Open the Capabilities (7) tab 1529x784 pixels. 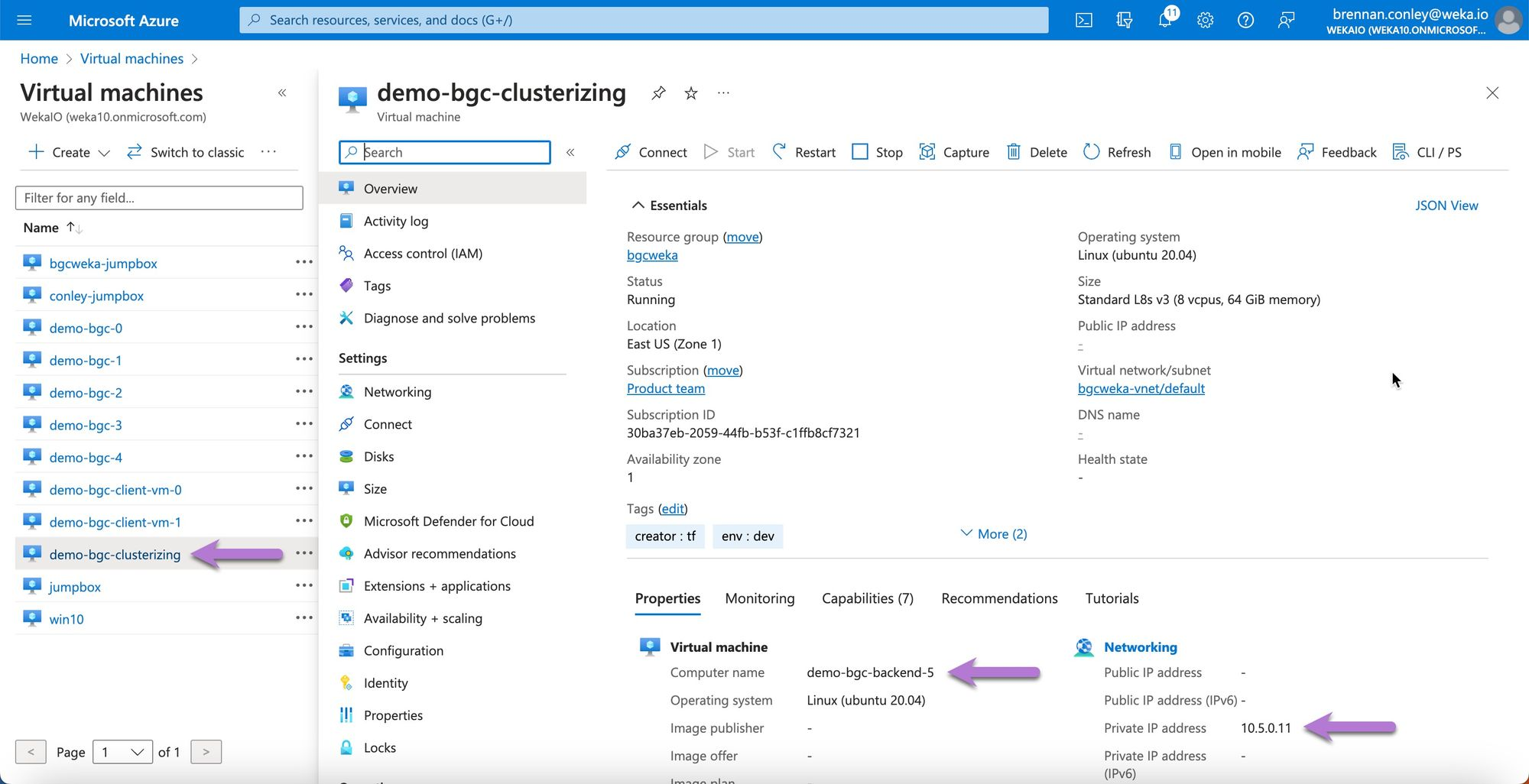tap(867, 598)
